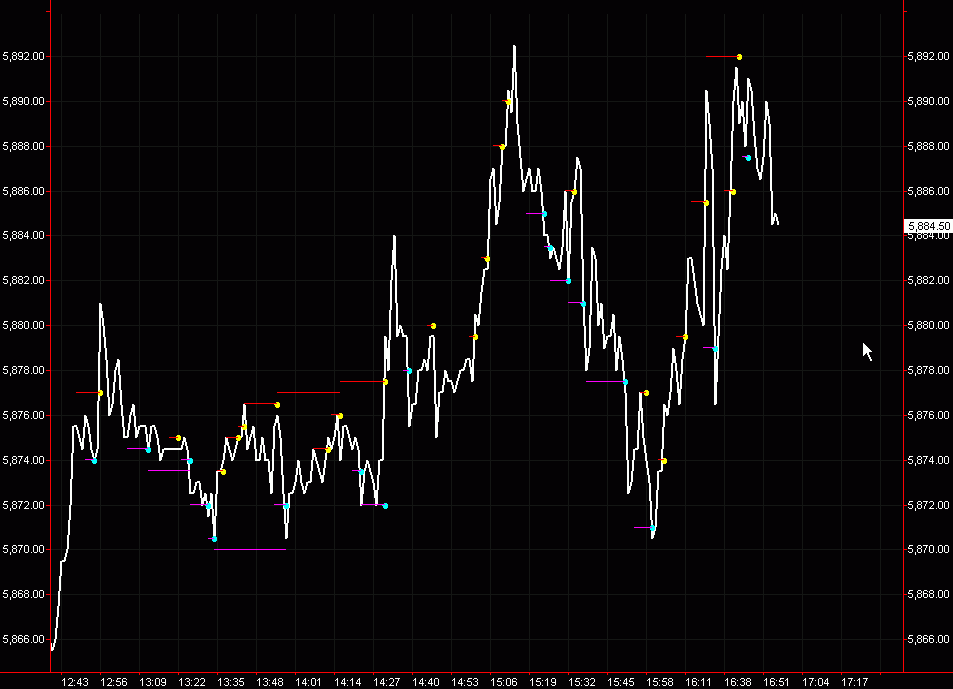Select the yellow marker dot at the 5,892.00 level
This screenshot has height=689, width=953.
pos(739,57)
